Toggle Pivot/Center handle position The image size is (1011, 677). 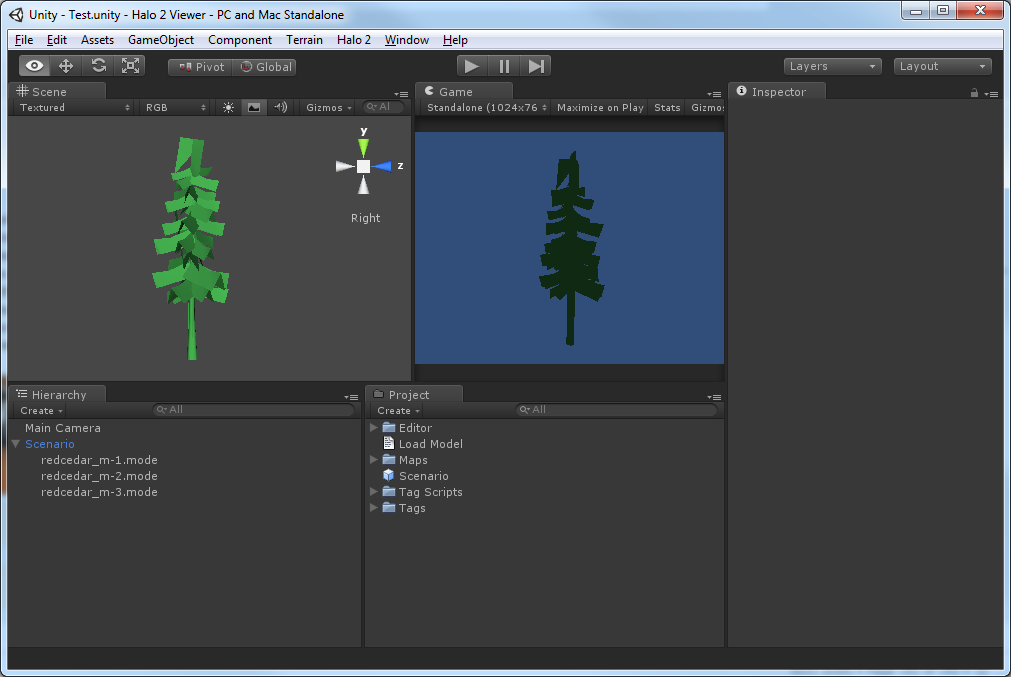201,67
